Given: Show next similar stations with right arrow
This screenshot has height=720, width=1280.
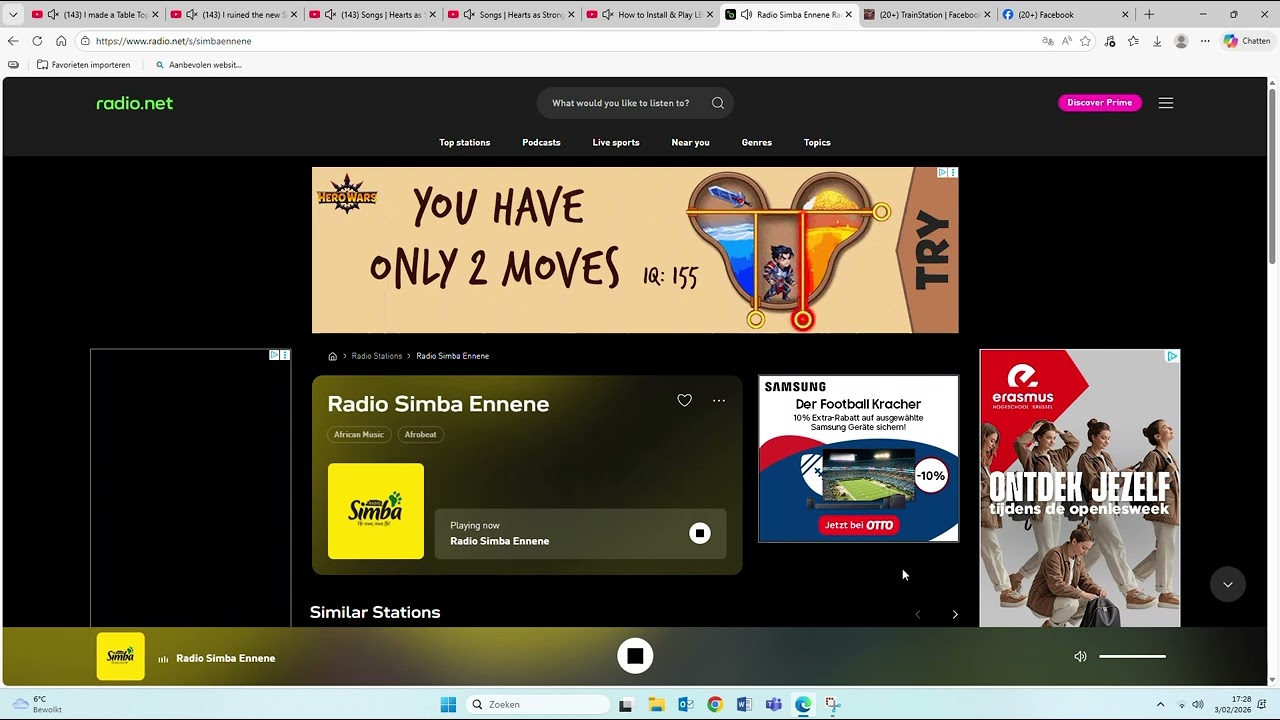Looking at the screenshot, I should tap(955, 614).
